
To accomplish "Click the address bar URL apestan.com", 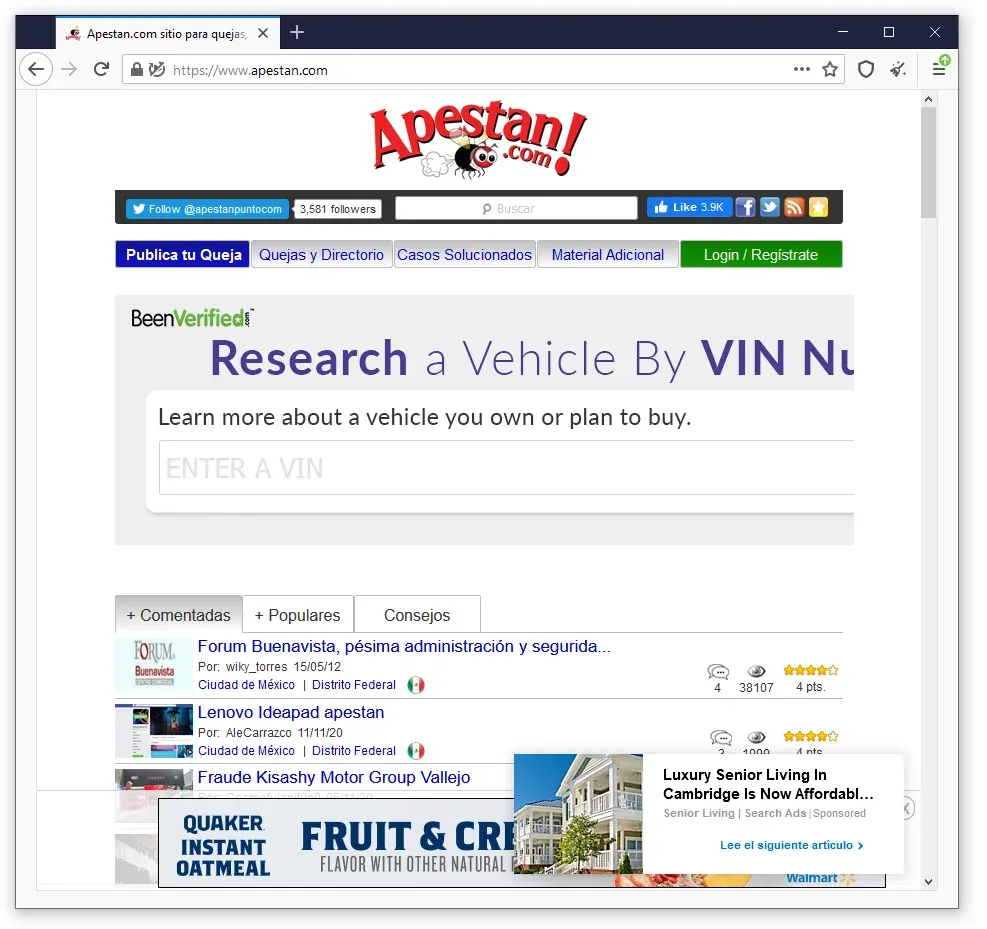I will pyautogui.click(x=250, y=70).
